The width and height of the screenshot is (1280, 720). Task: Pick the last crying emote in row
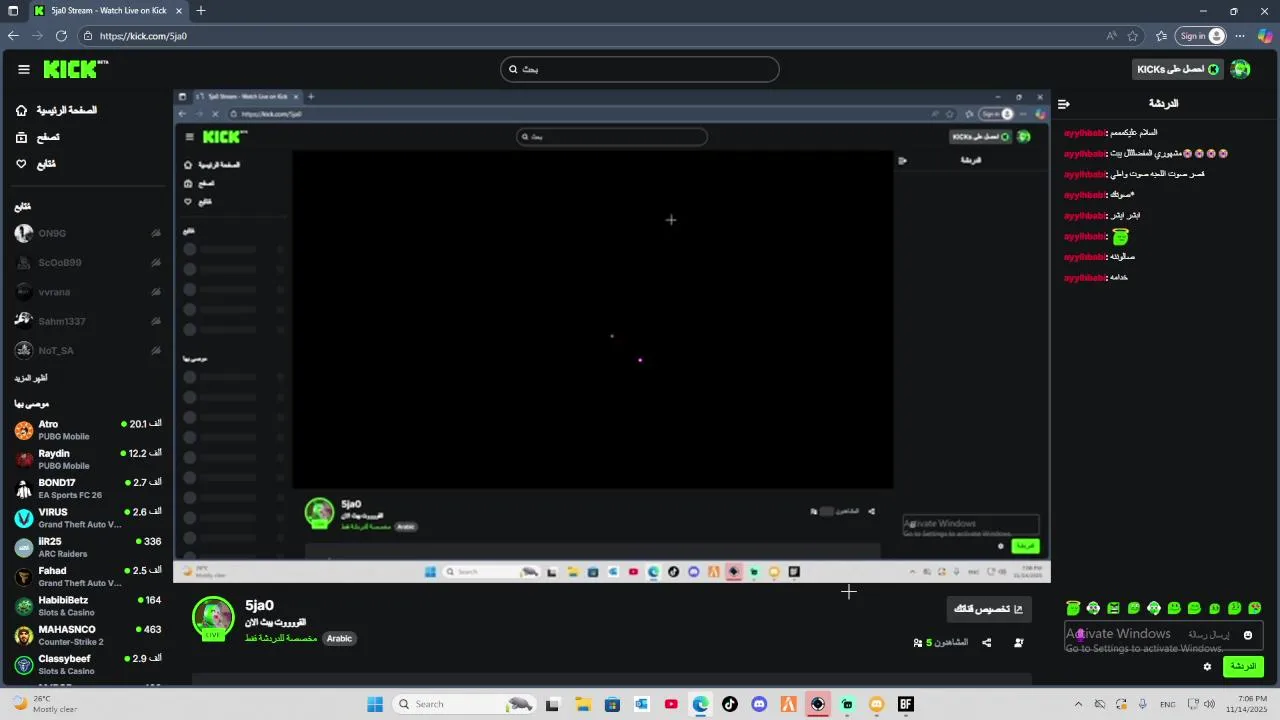(1254, 608)
